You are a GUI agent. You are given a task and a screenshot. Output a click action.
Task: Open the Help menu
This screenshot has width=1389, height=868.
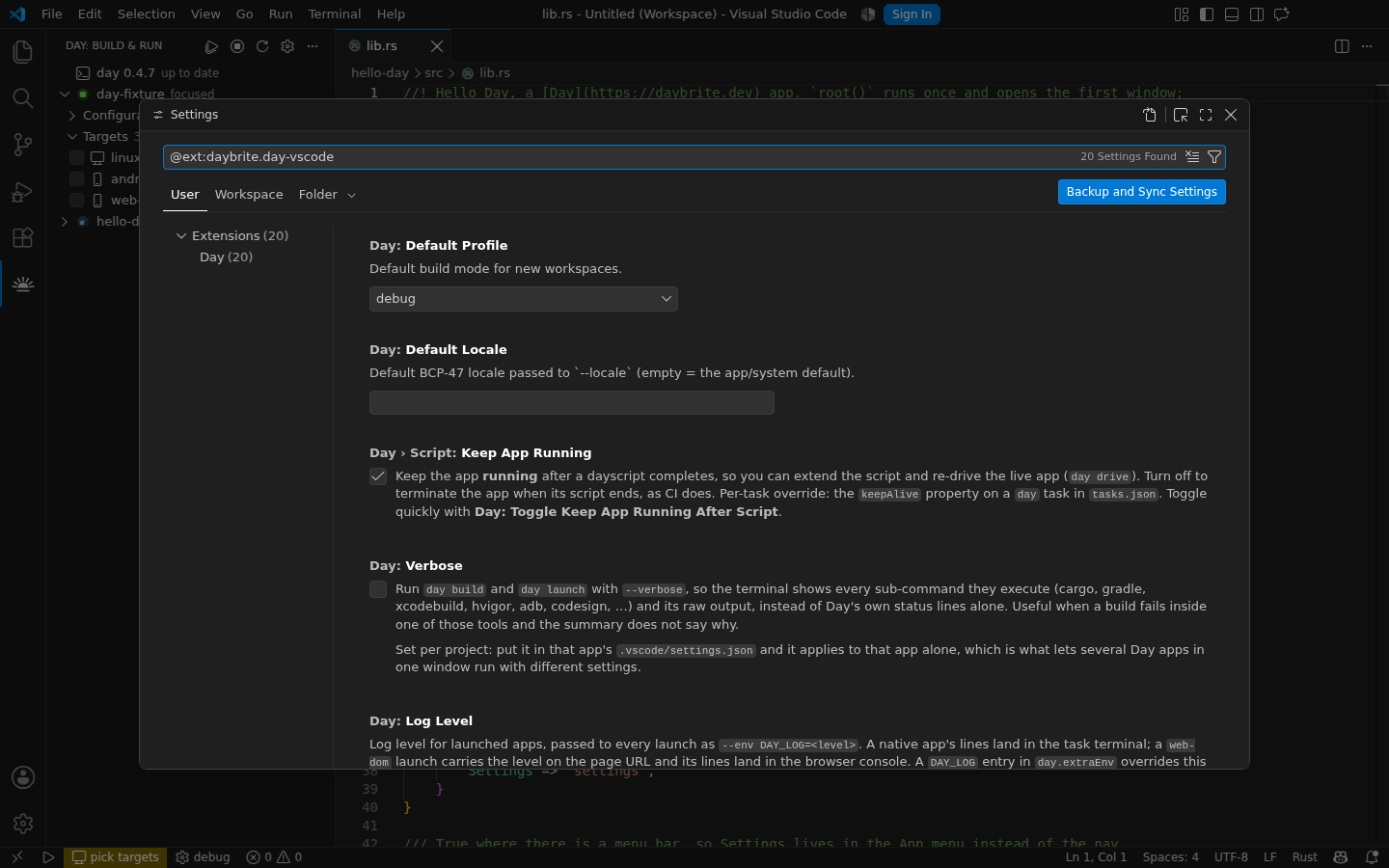pyautogui.click(x=391, y=14)
